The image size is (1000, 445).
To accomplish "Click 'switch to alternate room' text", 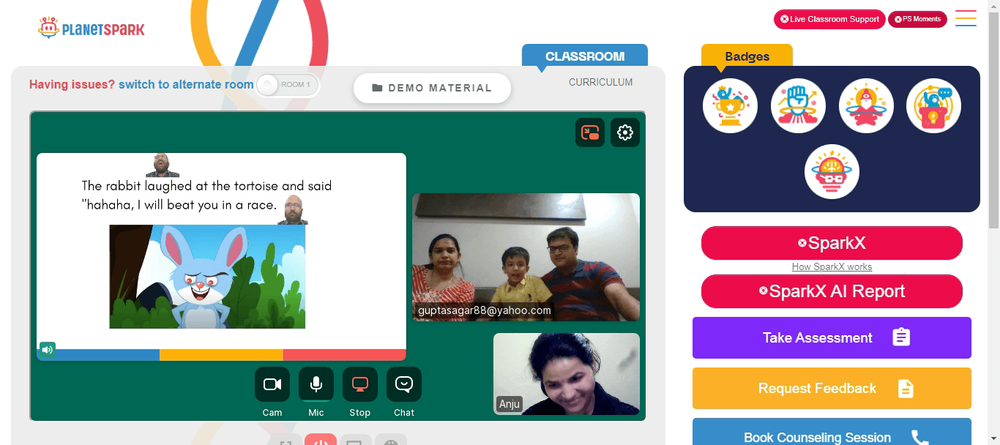I will (186, 85).
